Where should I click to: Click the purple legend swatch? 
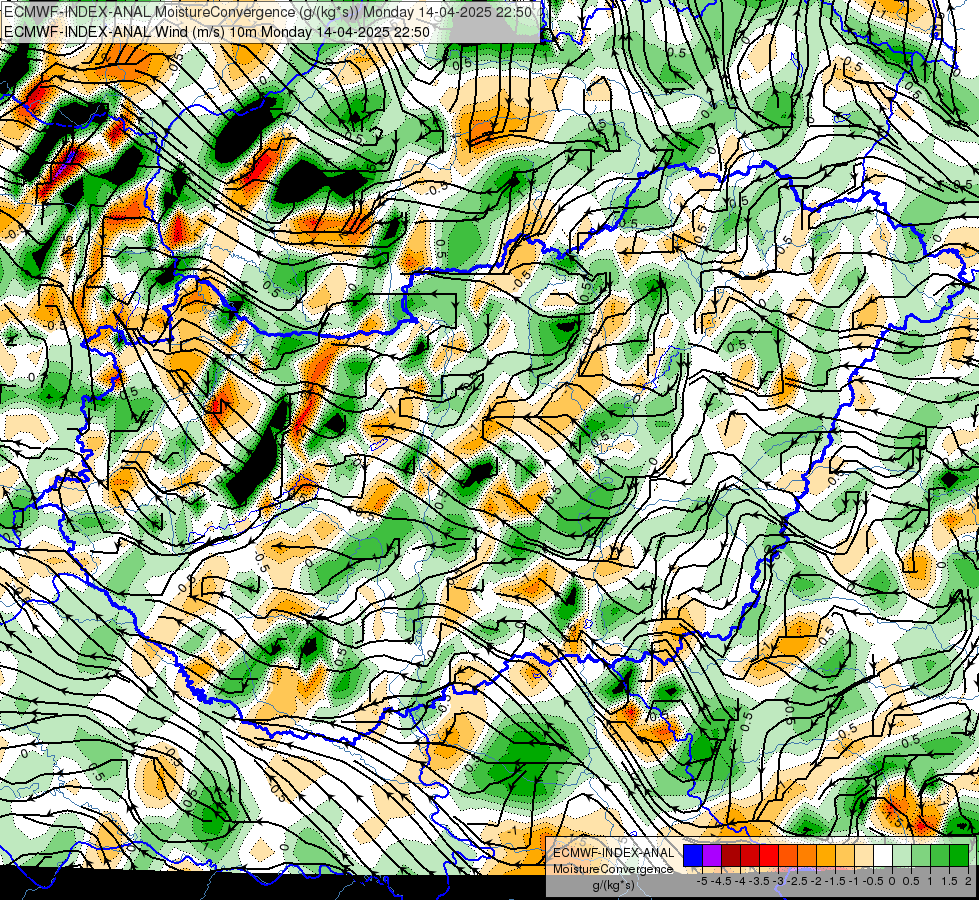pos(712,855)
